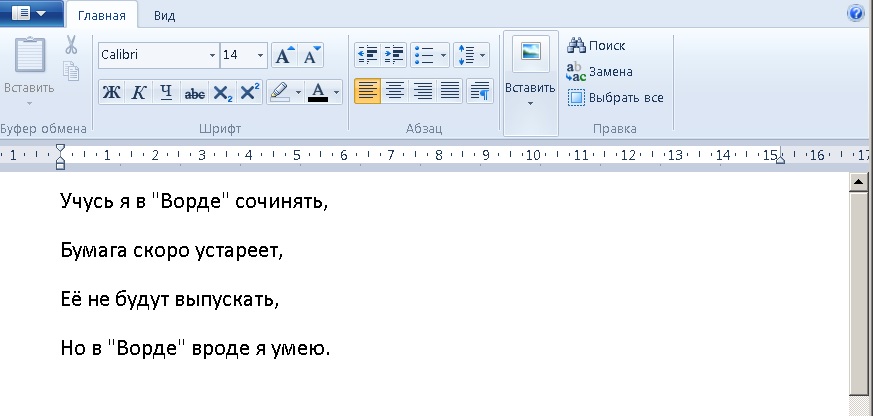873x416 pixels.
Task: Increase font size with grow font icon
Action: pyautogui.click(x=285, y=55)
